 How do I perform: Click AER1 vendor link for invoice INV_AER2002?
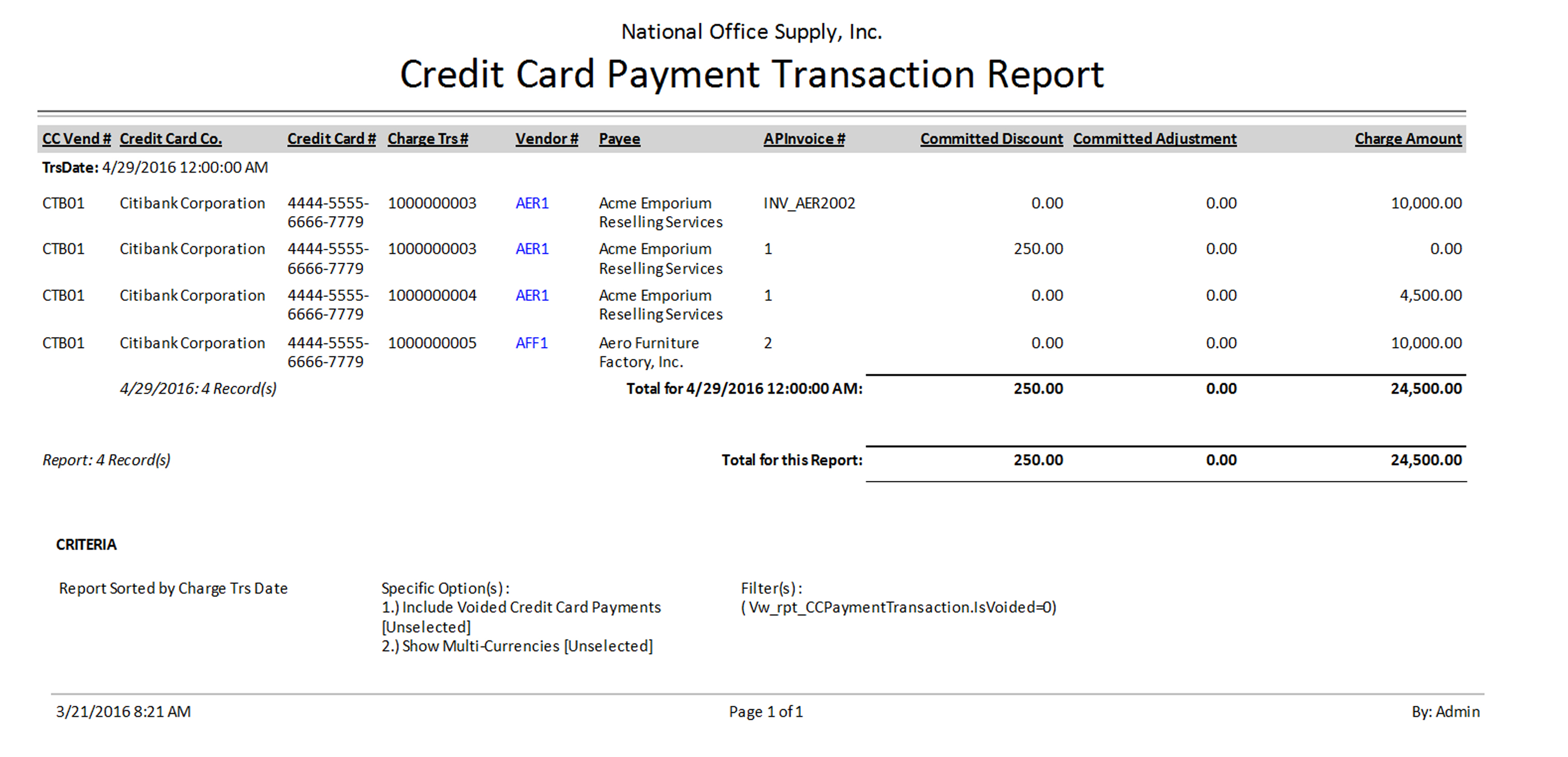(x=532, y=203)
